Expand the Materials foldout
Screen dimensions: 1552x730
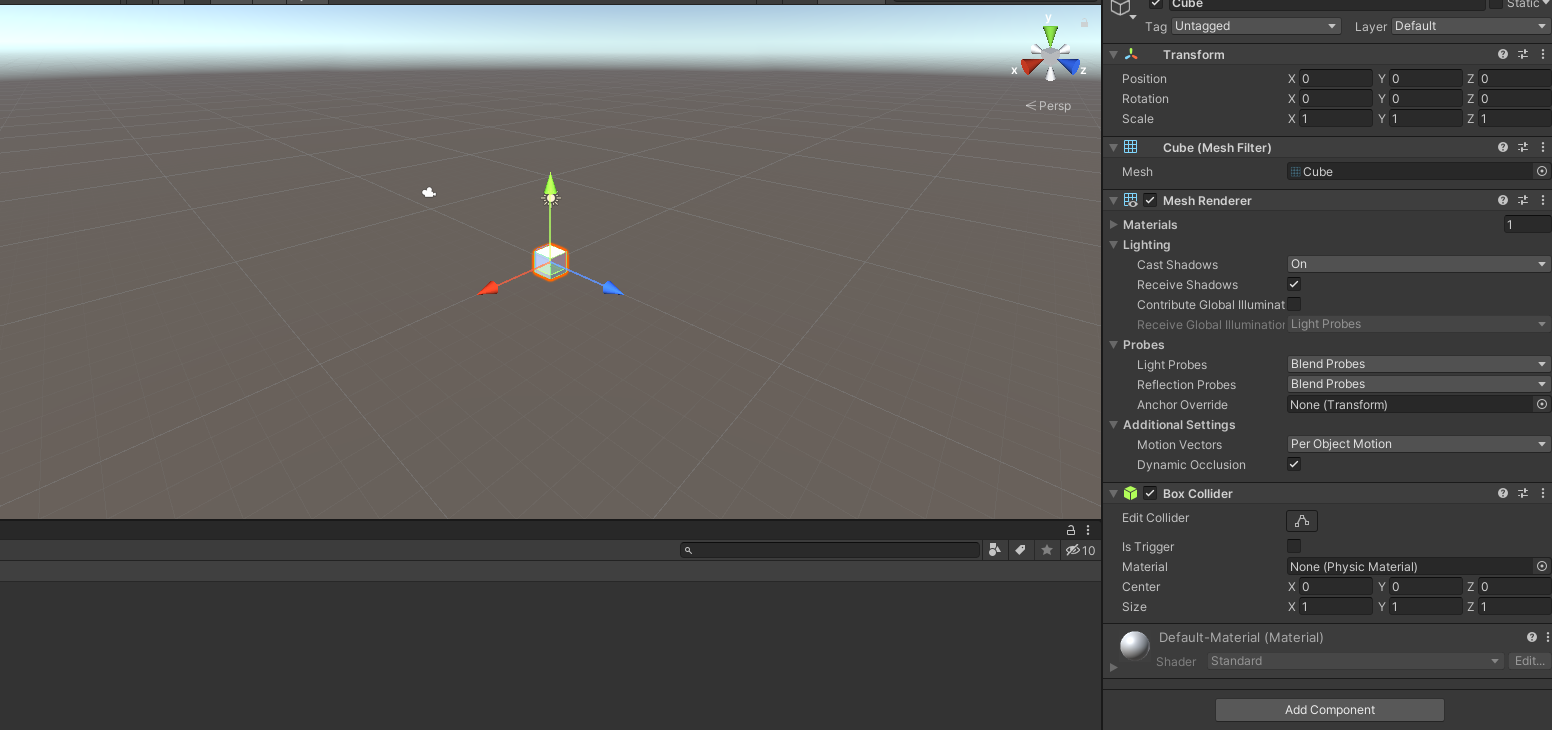[x=1114, y=225]
